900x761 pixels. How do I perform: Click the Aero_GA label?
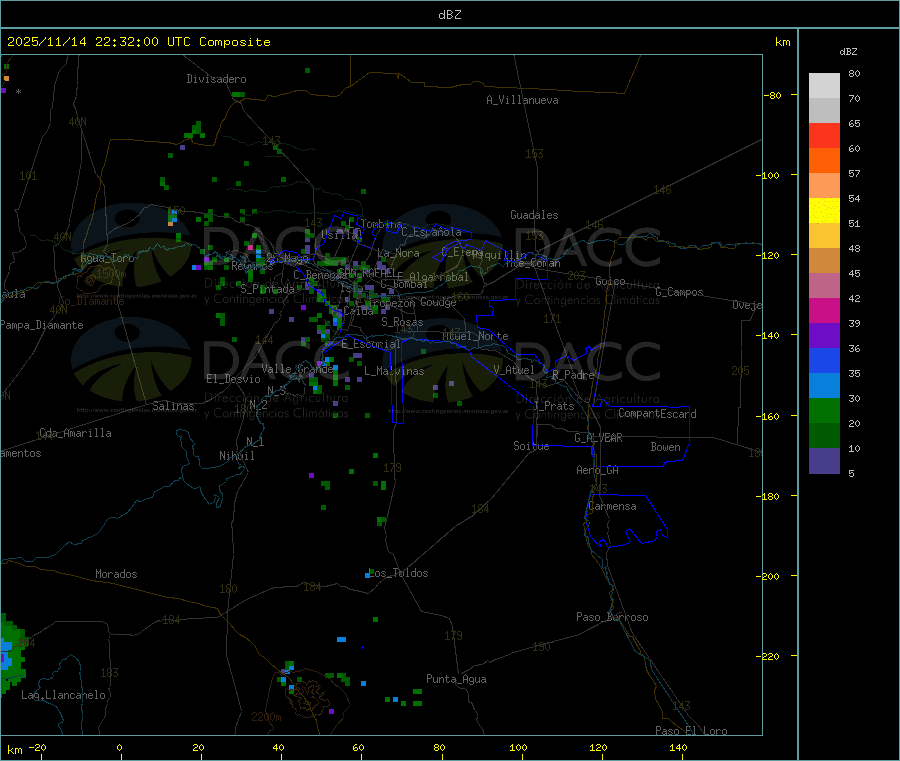coord(597,470)
